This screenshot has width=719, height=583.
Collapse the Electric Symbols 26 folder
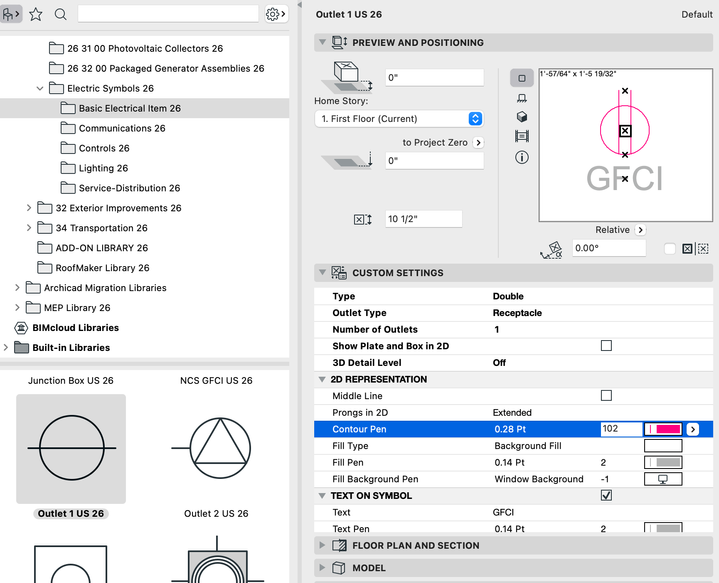40,88
